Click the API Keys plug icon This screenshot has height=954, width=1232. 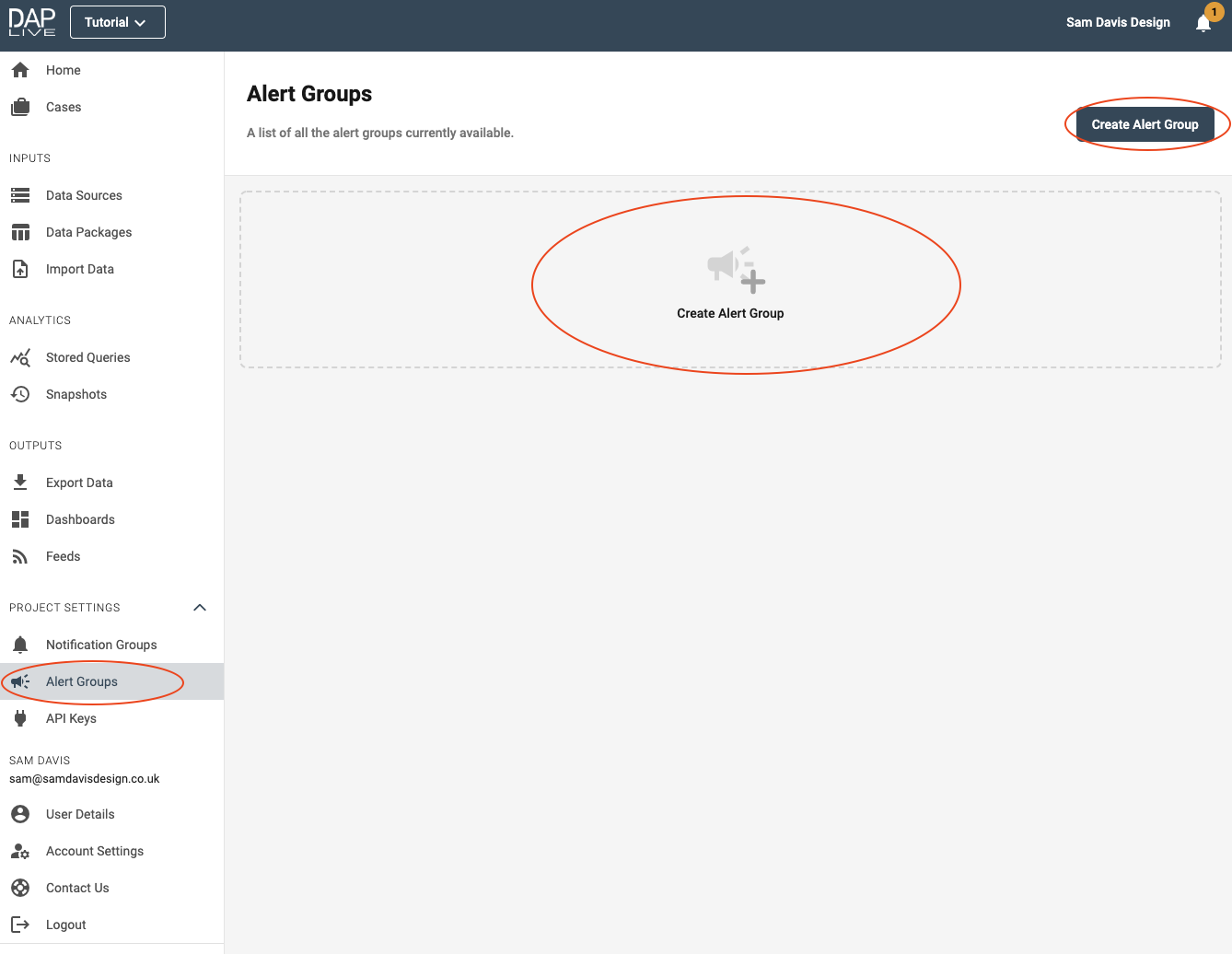(x=20, y=718)
